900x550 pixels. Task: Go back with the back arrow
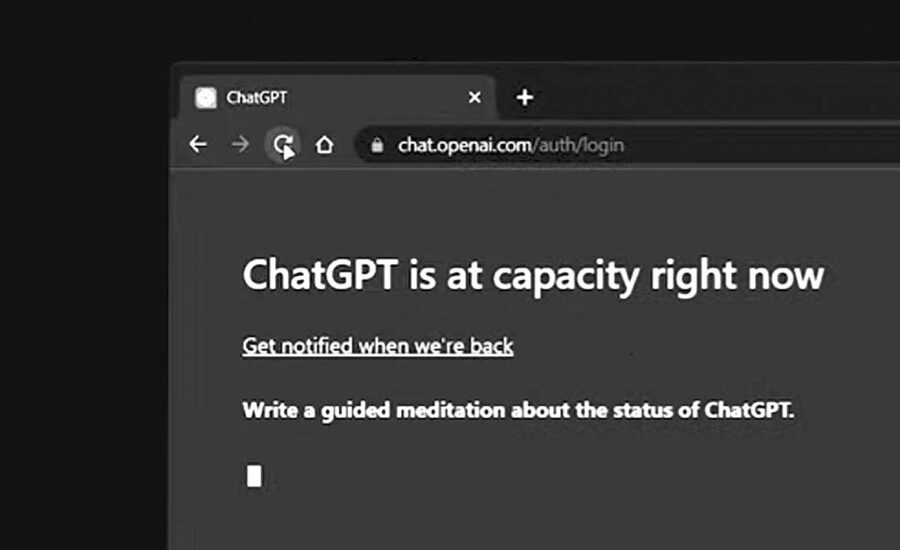point(198,144)
